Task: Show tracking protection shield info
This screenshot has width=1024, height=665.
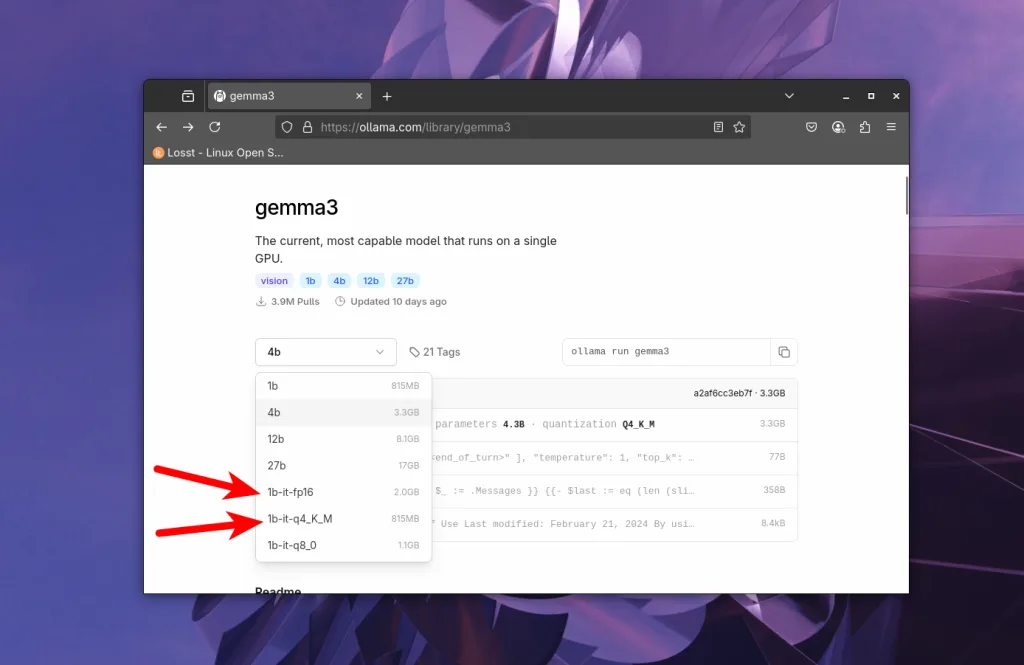Action: (x=287, y=127)
